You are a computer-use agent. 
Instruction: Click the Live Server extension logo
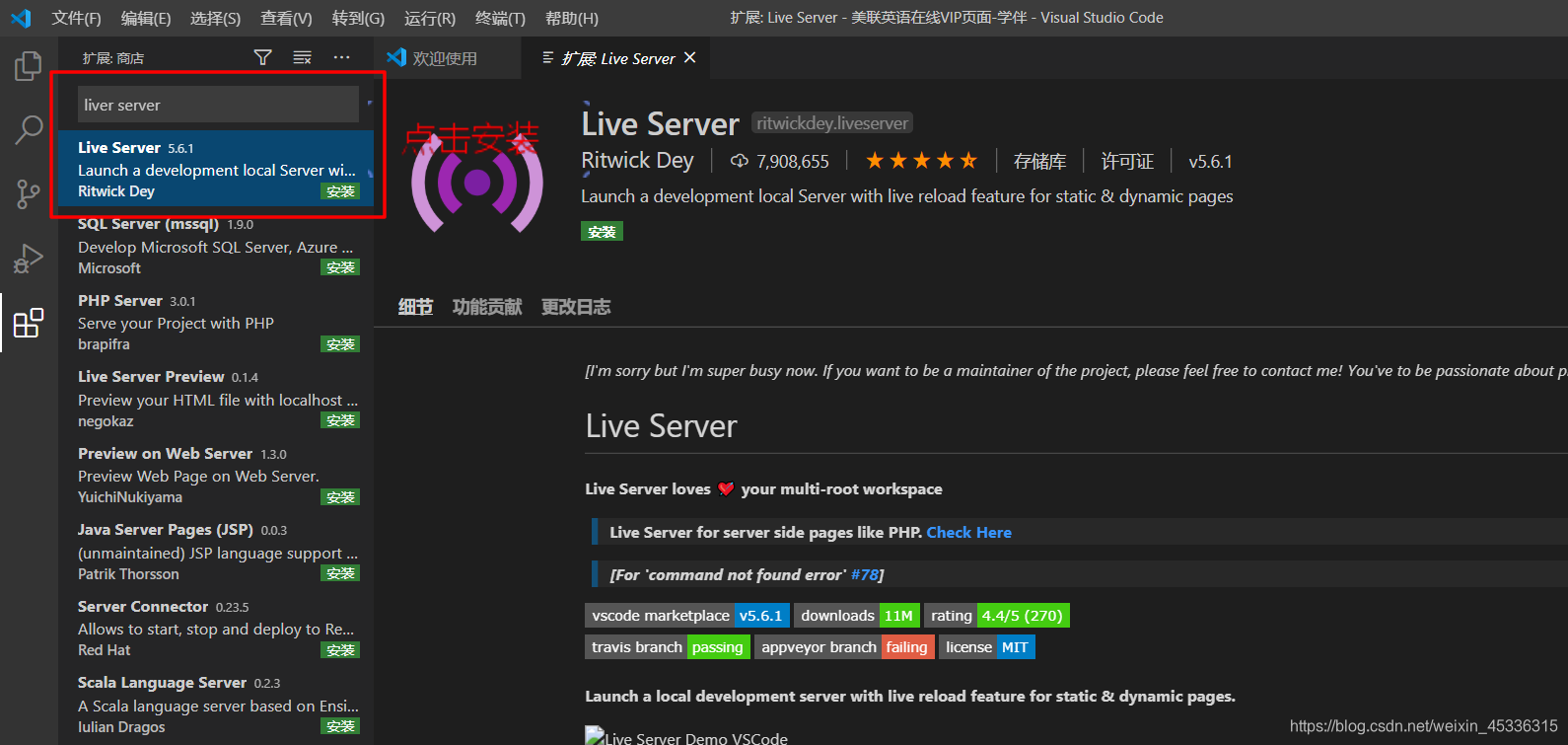(x=477, y=182)
